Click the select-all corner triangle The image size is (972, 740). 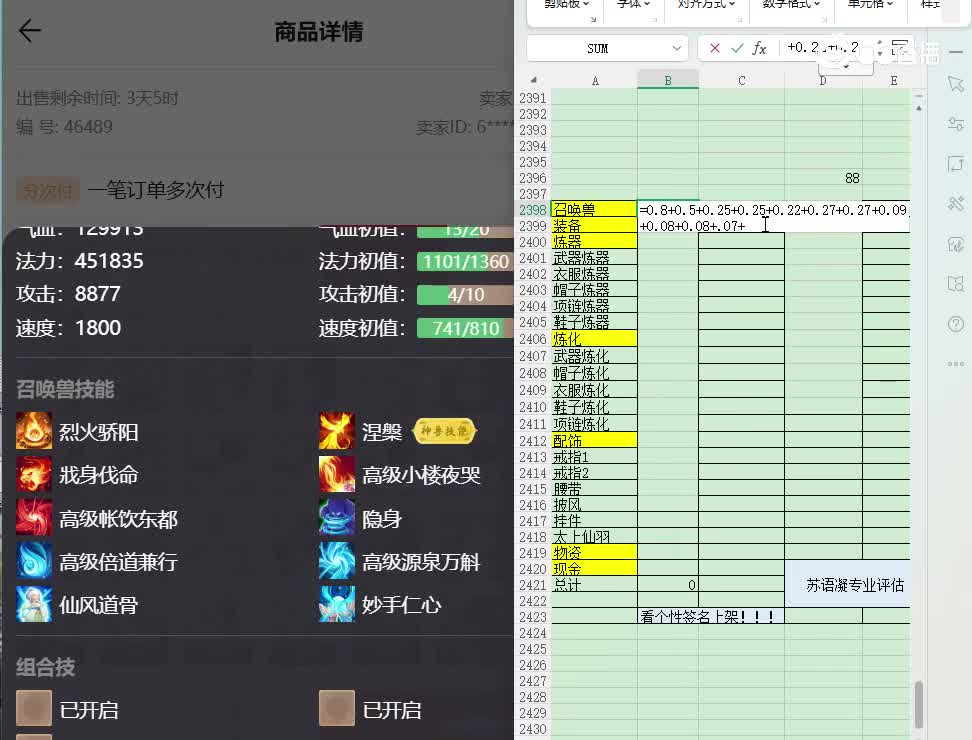pos(533,81)
